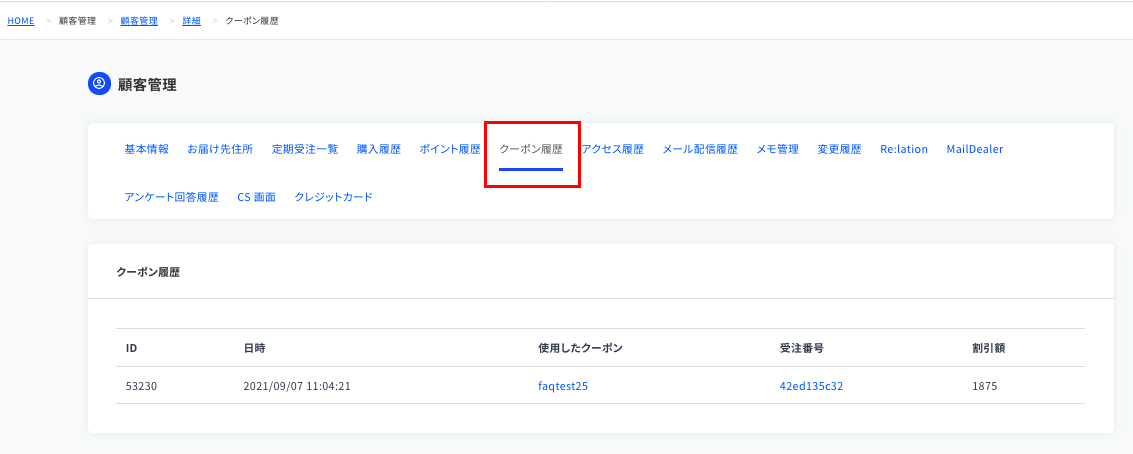Open order number 42ed135c32
Viewport: 1133px width, 454px height.
click(x=811, y=386)
